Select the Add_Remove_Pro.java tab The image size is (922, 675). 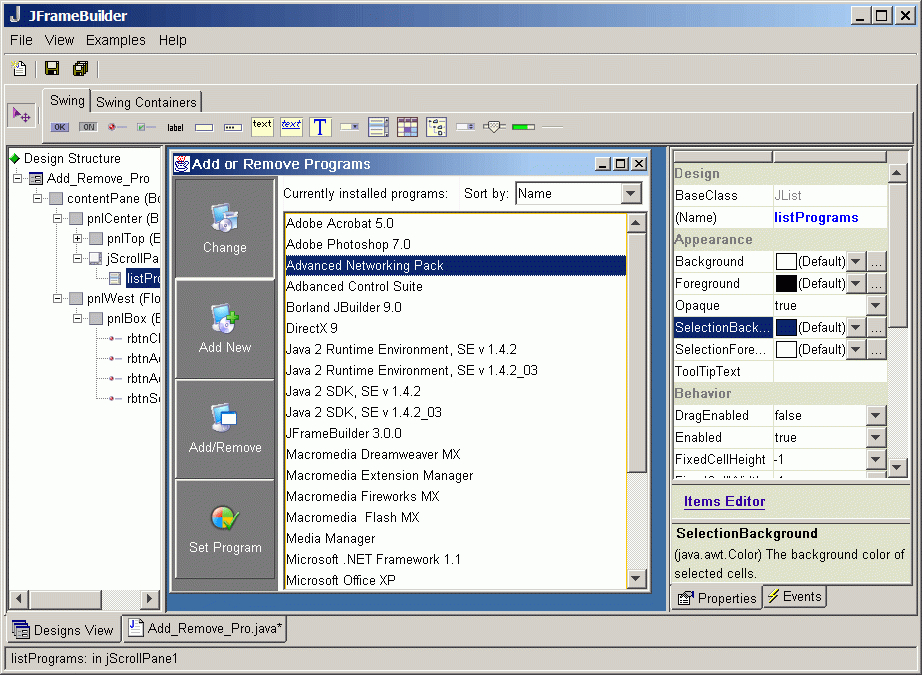(x=205, y=629)
